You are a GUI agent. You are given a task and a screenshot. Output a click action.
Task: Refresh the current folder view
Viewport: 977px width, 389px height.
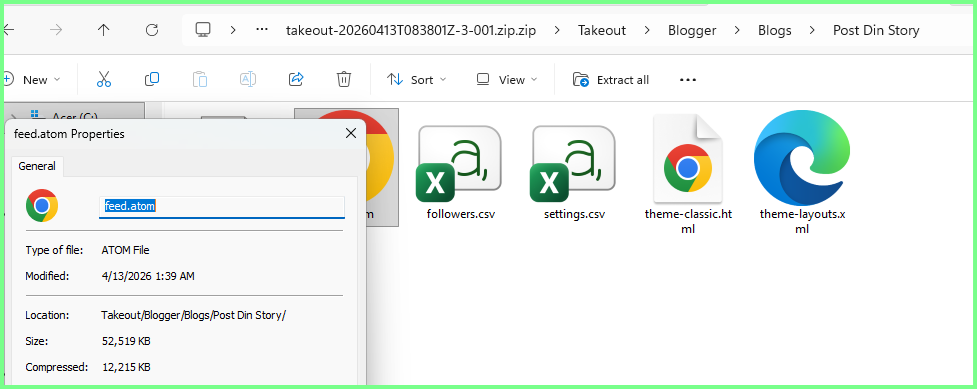tap(151, 30)
